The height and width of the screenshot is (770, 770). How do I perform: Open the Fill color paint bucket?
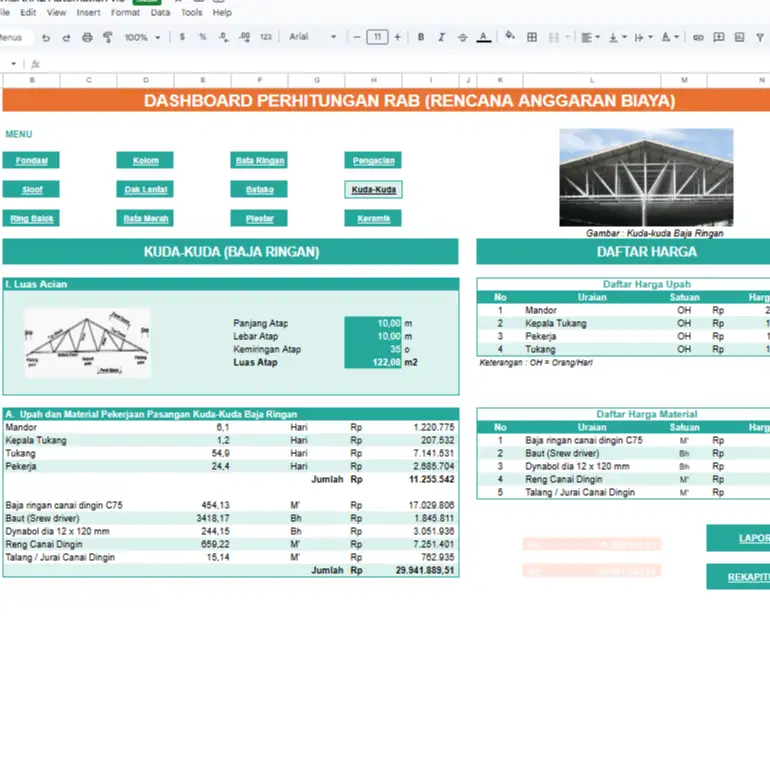click(x=510, y=36)
